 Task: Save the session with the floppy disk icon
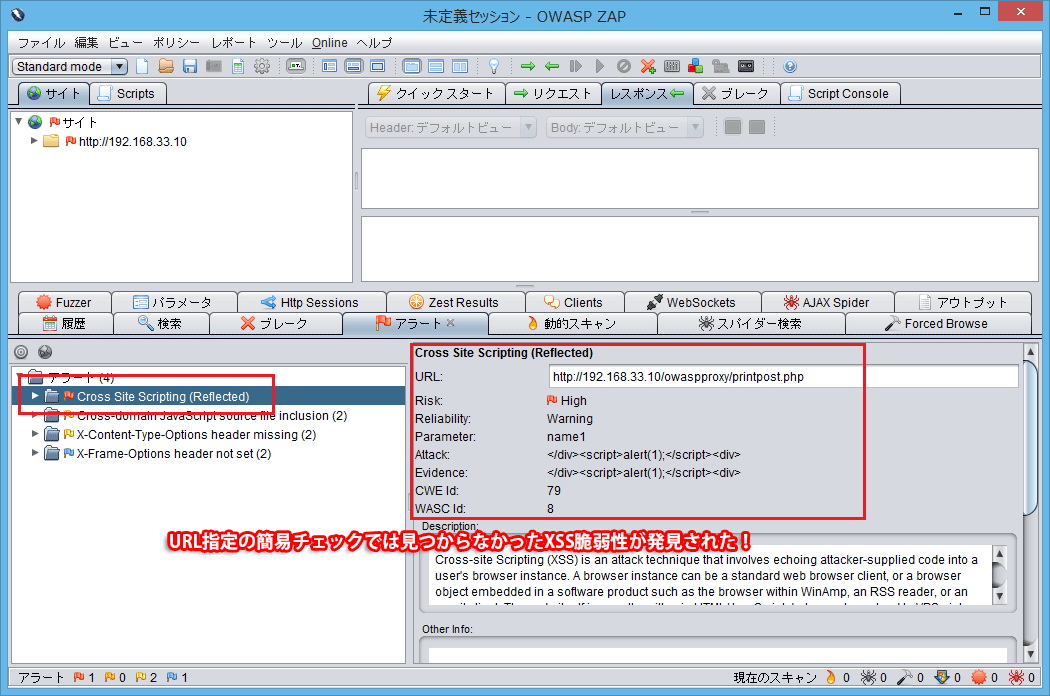[190, 66]
